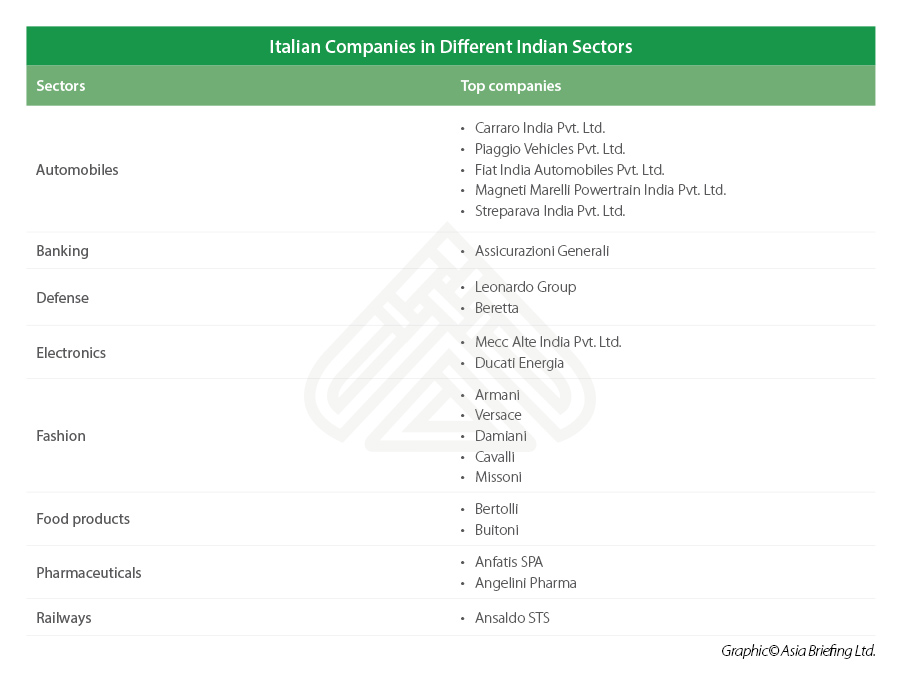Click the watermark logo in the table center
Screen dimensions: 900x673
450,338
